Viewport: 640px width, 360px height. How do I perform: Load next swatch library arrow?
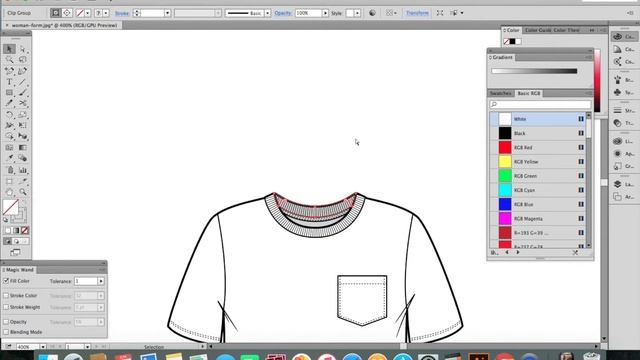tap(518, 253)
